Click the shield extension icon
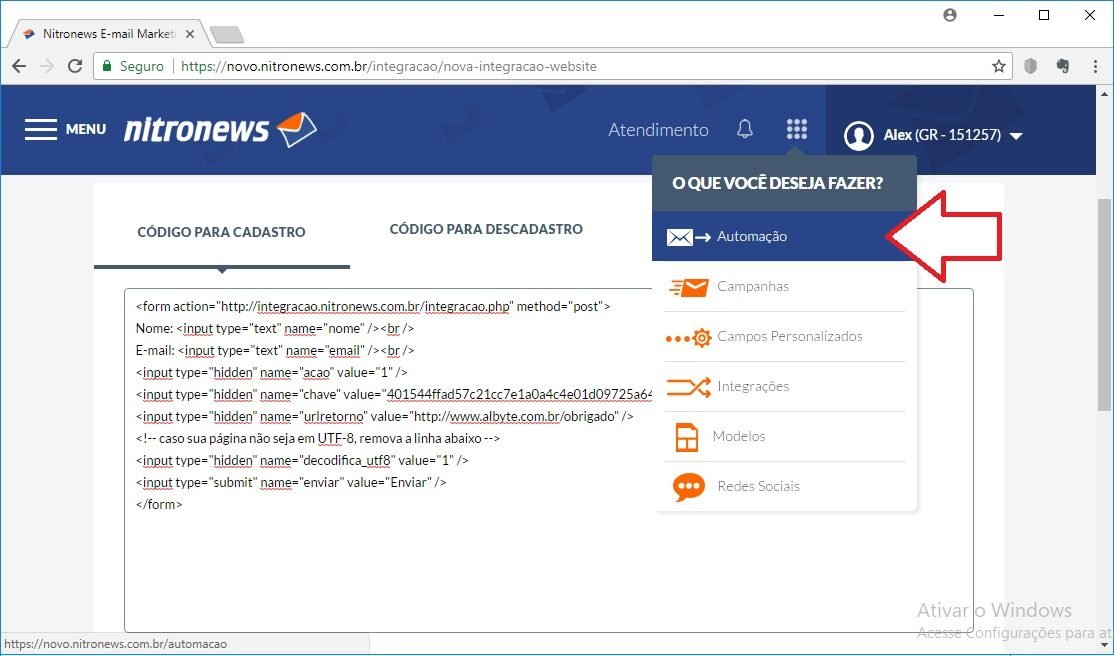This screenshot has height=656, width=1114. 1030,66
